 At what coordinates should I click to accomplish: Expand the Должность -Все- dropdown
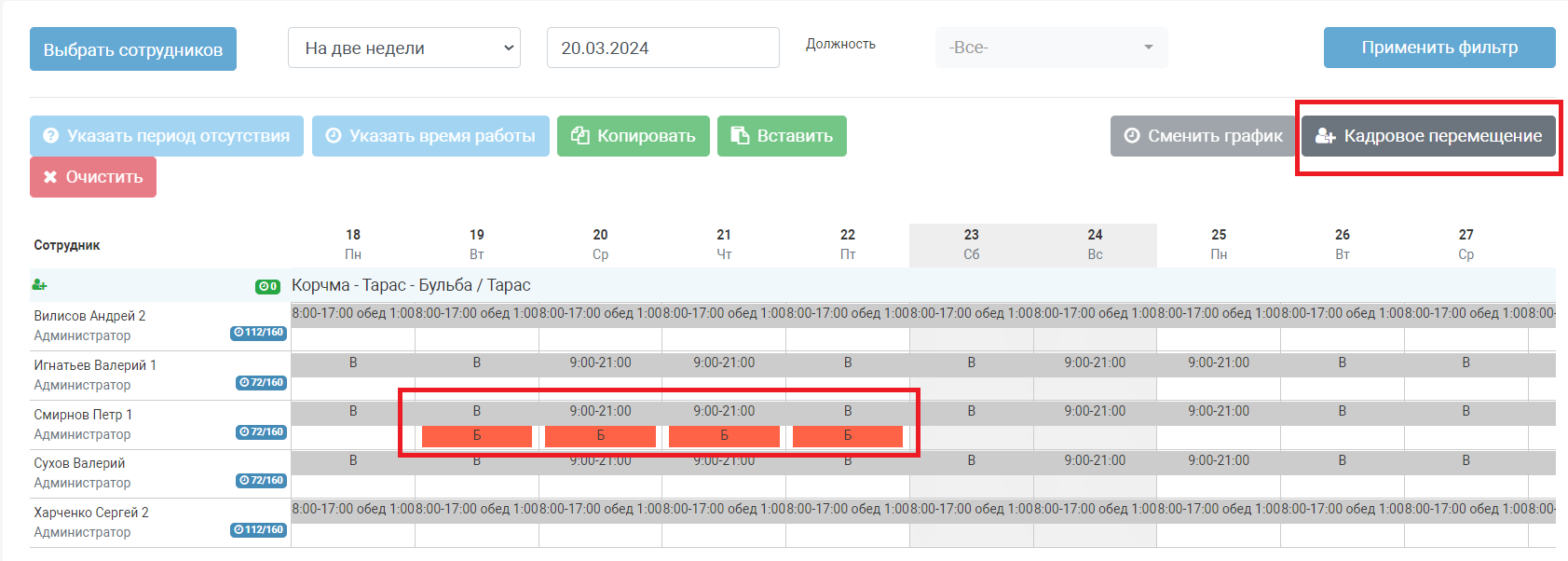coord(1051,48)
